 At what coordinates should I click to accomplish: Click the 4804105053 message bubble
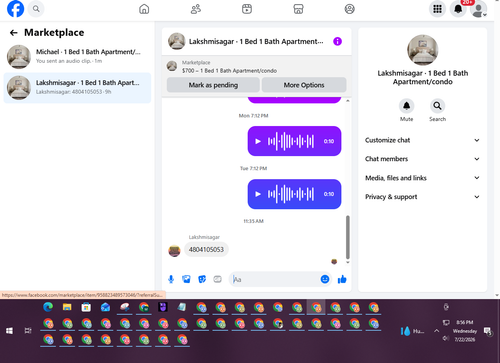(x=206, y=250)
